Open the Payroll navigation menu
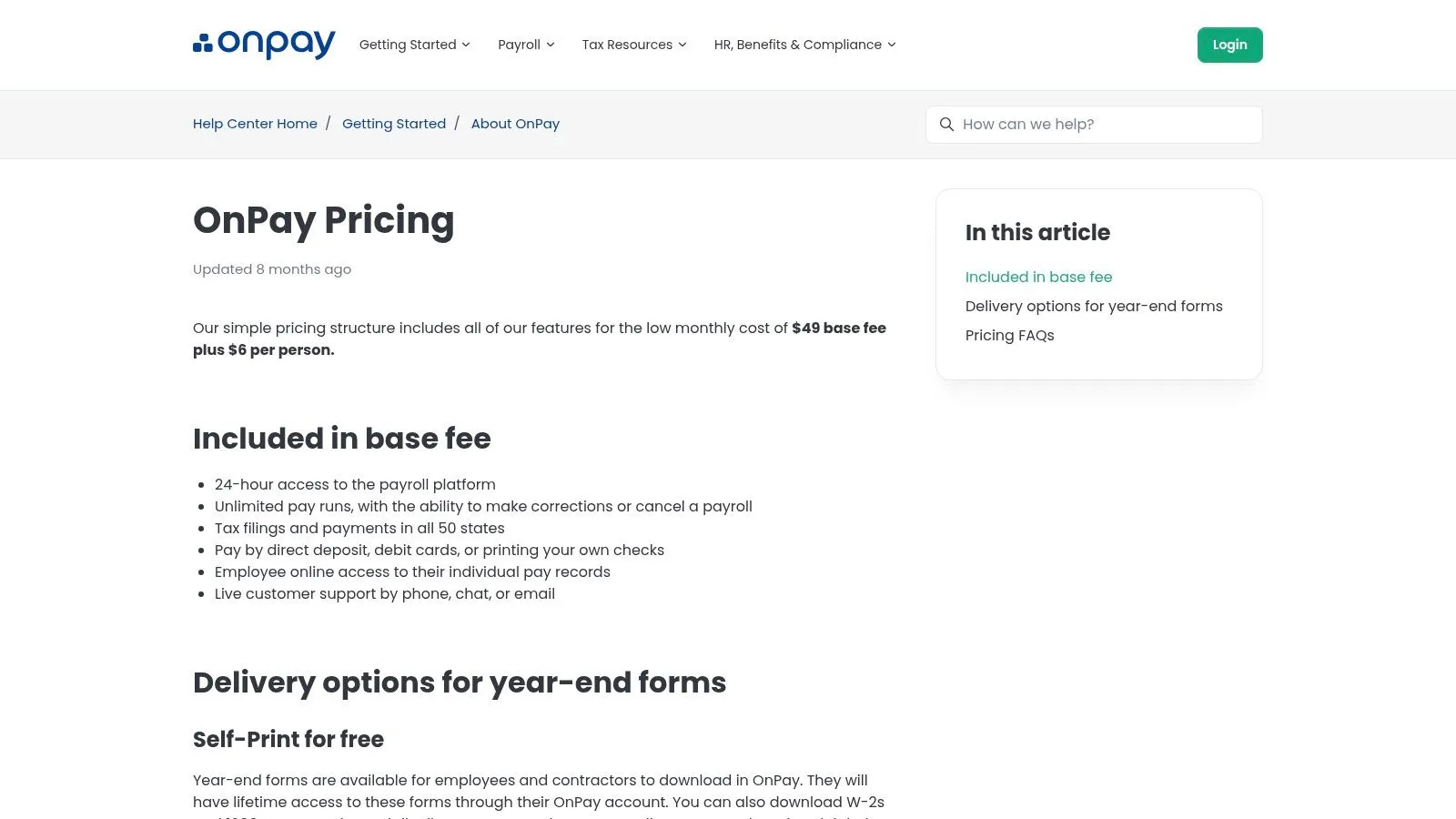The height and width of the screenshot is (819, 1456). 519,45
